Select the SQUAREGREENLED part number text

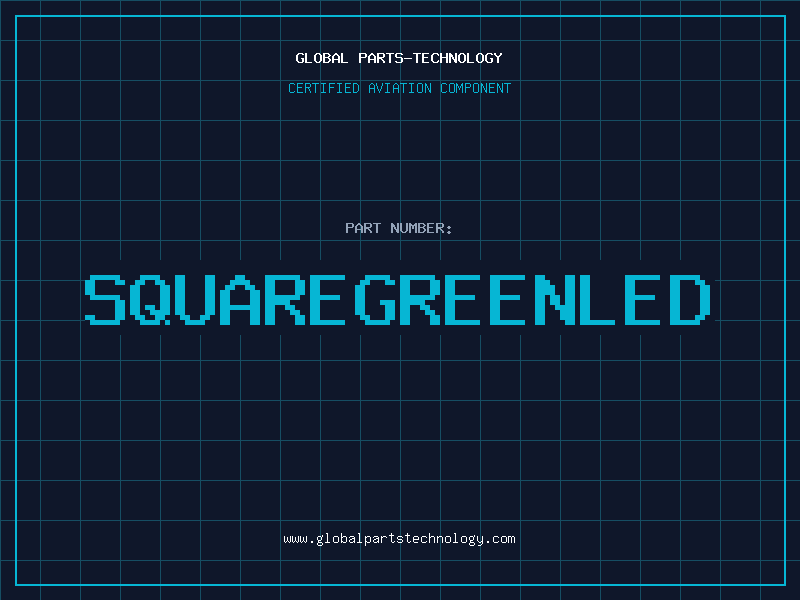coord(397,300)
